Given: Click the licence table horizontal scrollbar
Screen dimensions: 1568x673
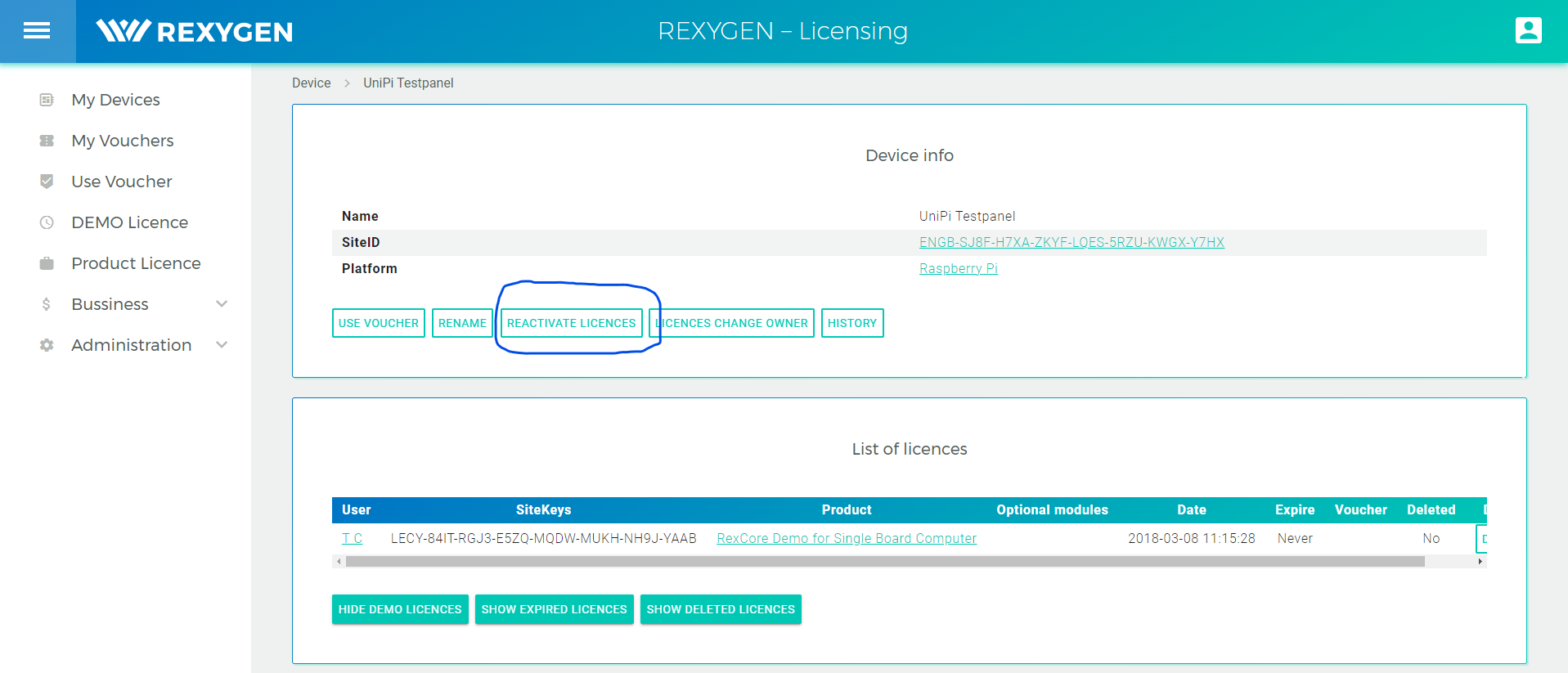Looking at the screenshot, I should point(885,562).
